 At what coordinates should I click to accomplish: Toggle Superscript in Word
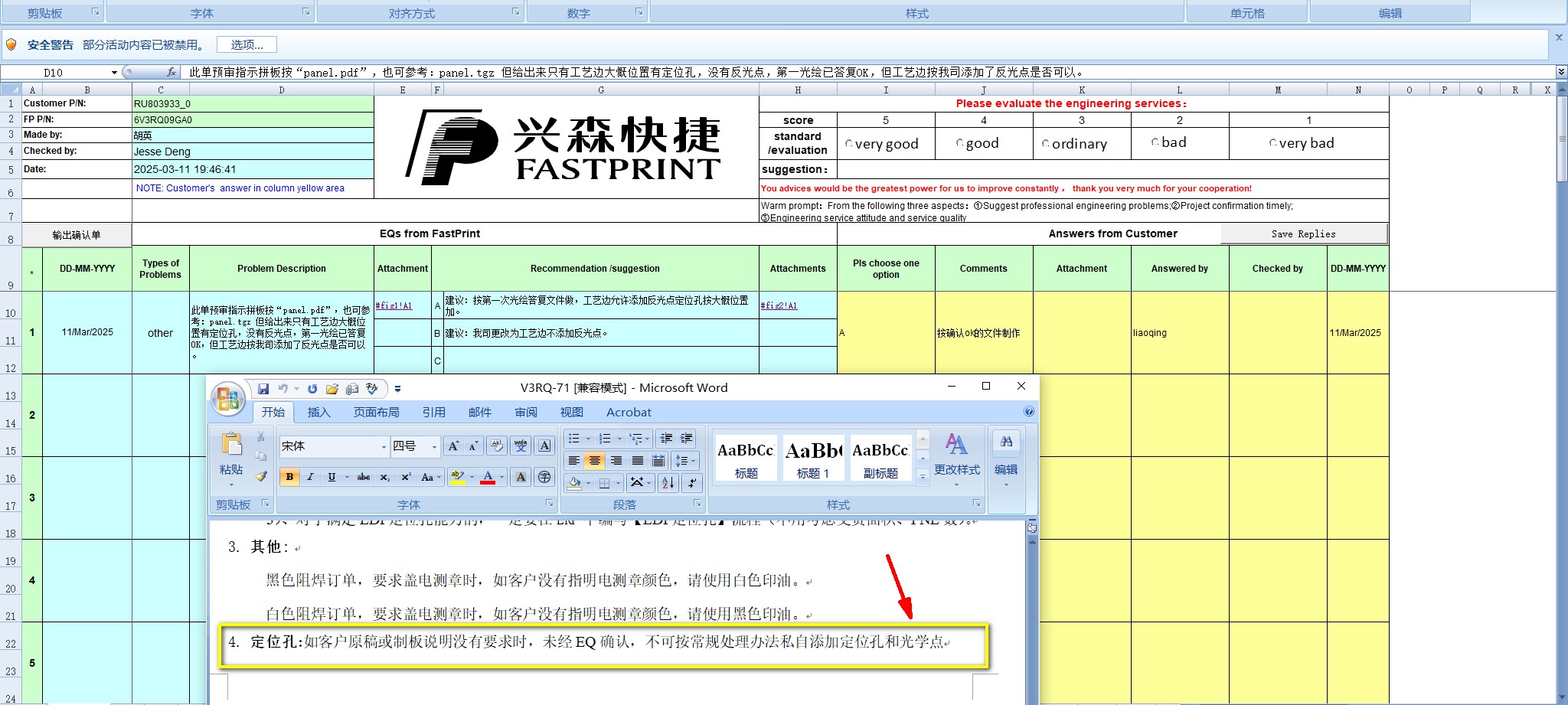pos(406,477)
